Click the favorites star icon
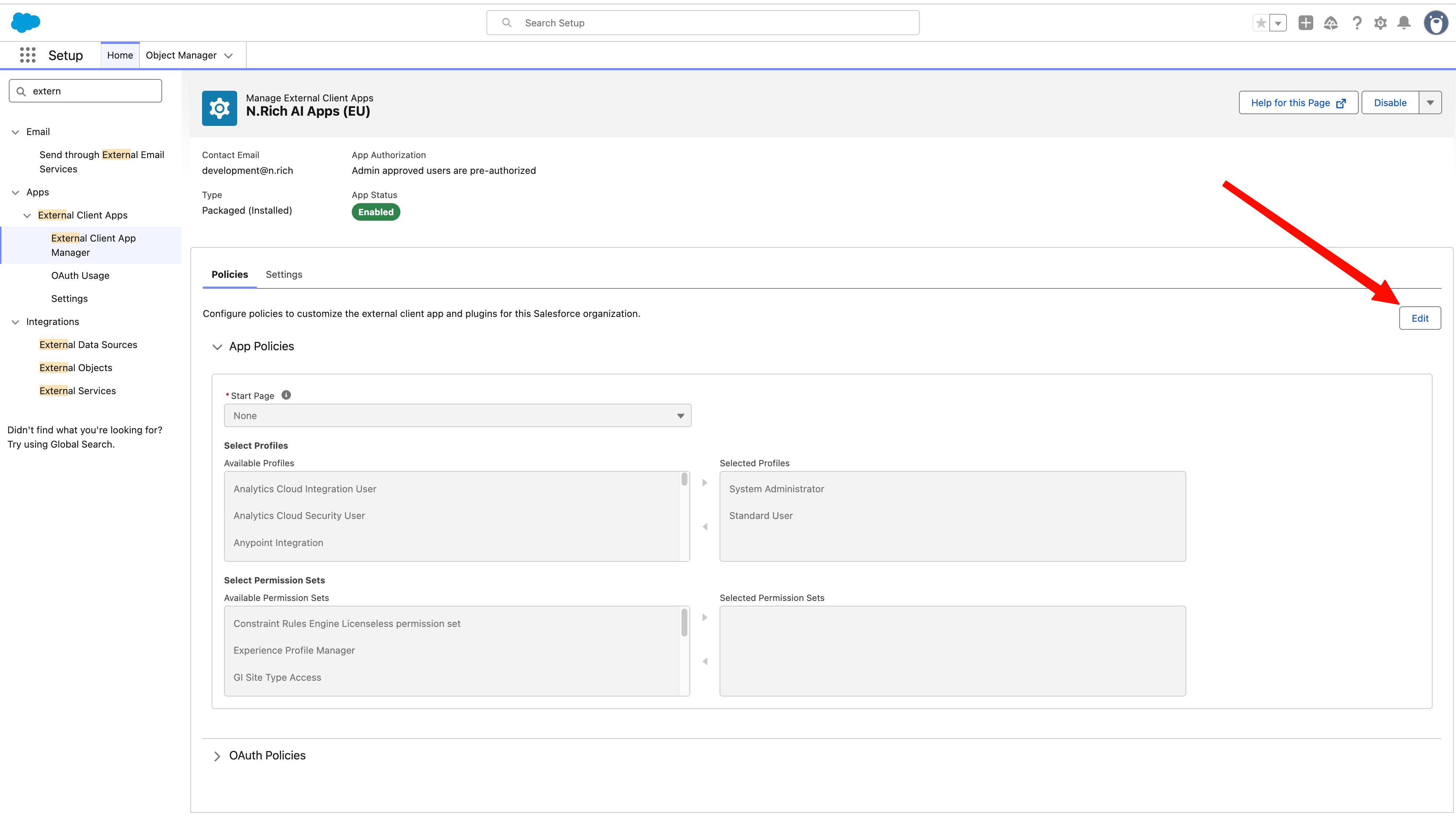The height and width of the screenshot is (833, 1456). (x=1260, y=23)
